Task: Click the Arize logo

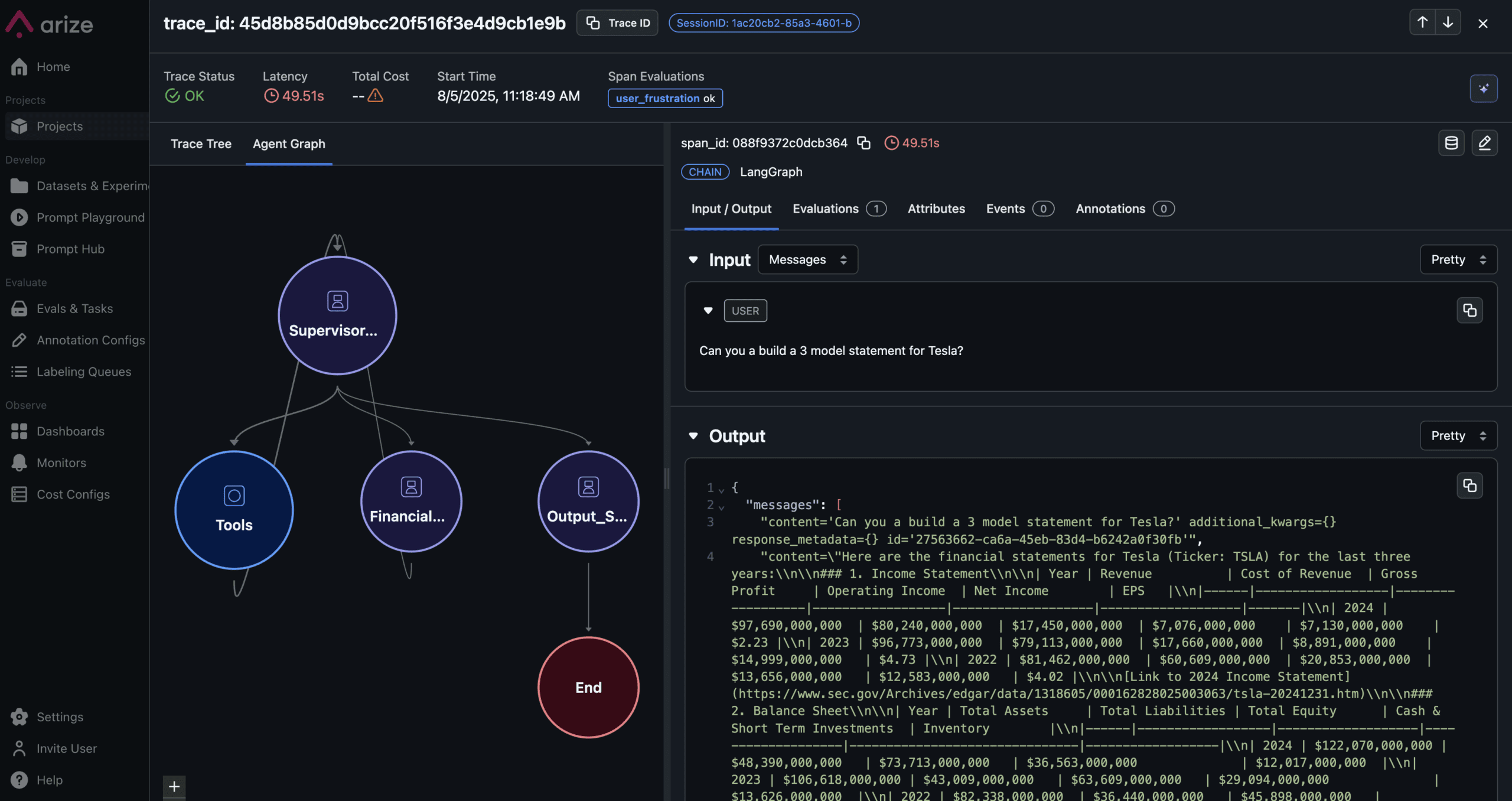Action: coord(49,24)
